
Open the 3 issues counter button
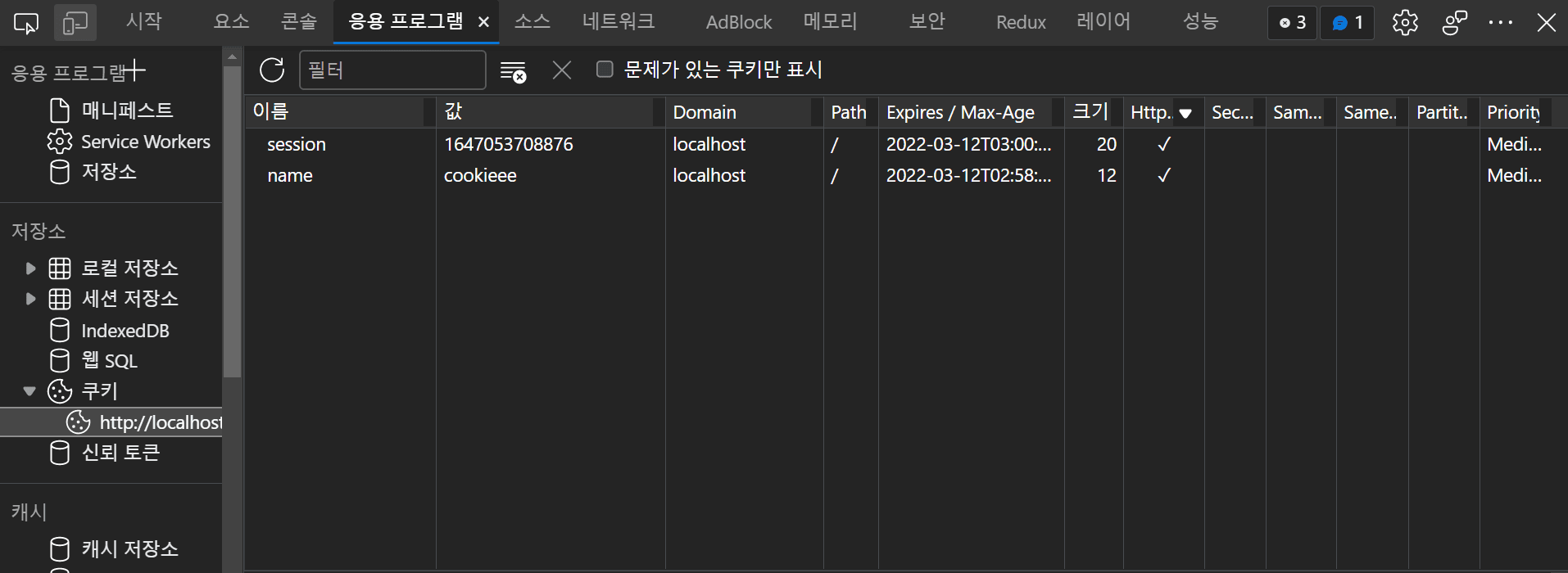1292,23
